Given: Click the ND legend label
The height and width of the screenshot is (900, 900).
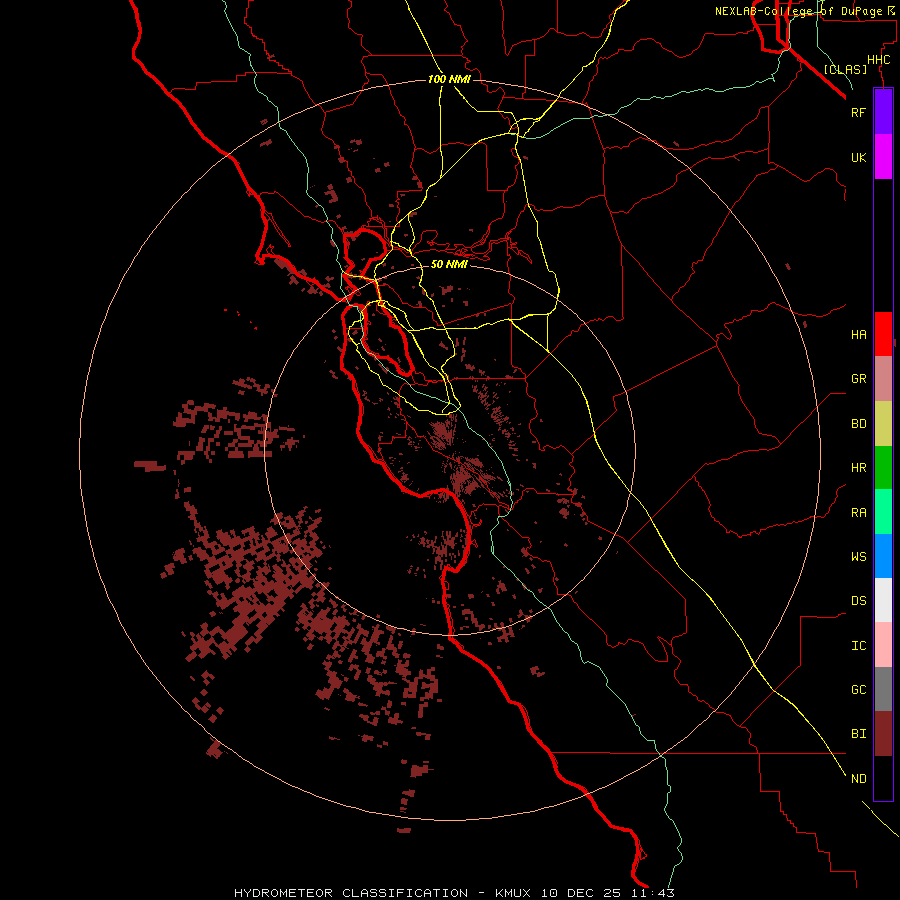Looking at the screenshot, I should point(858,779).
